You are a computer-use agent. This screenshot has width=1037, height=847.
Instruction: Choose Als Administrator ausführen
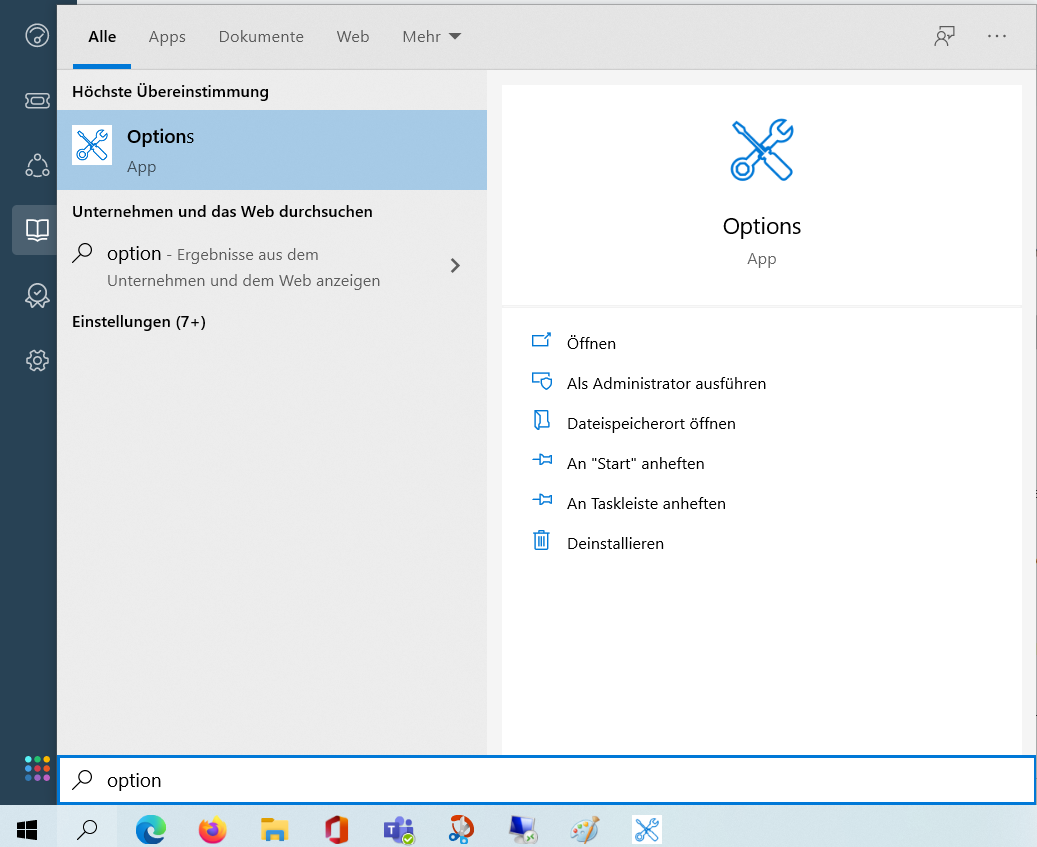(x=666, y=383)
